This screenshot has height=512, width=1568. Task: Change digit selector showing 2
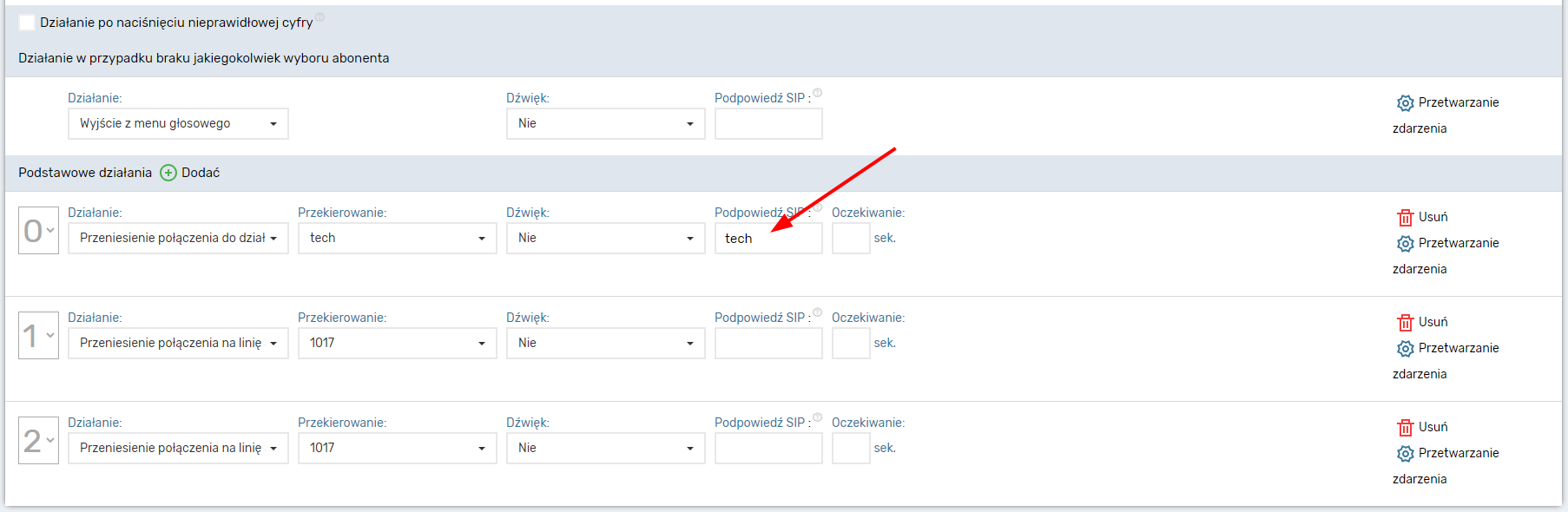click(38, 441)
